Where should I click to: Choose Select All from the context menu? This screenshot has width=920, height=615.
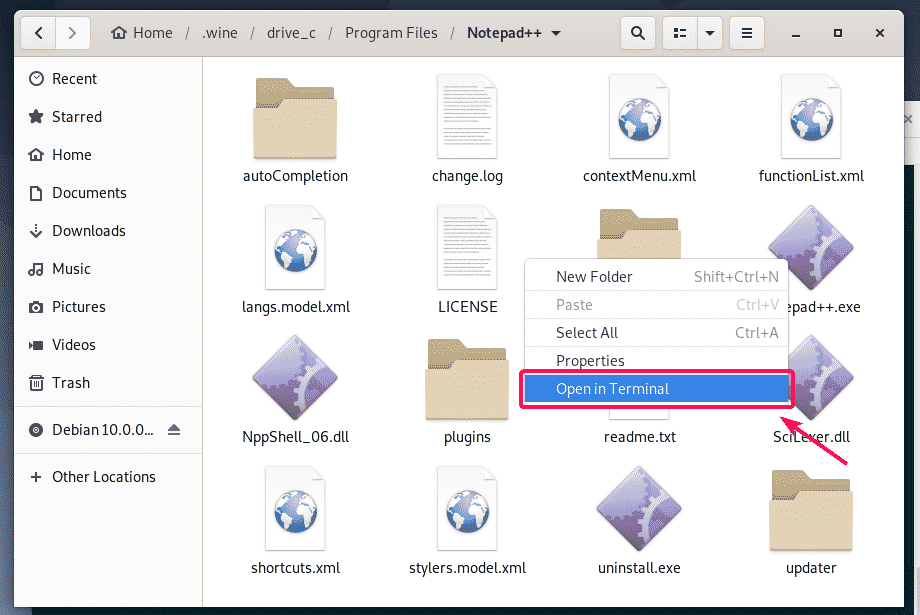[656, 333]
